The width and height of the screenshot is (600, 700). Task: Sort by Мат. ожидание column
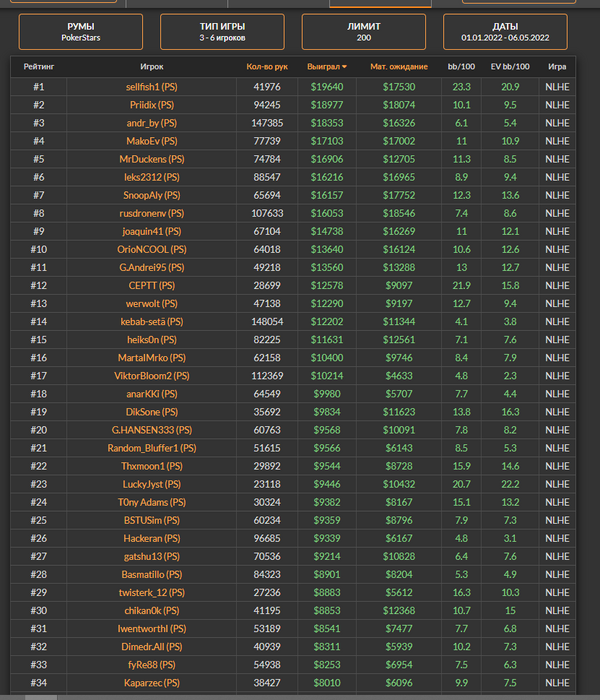point(399,67)
